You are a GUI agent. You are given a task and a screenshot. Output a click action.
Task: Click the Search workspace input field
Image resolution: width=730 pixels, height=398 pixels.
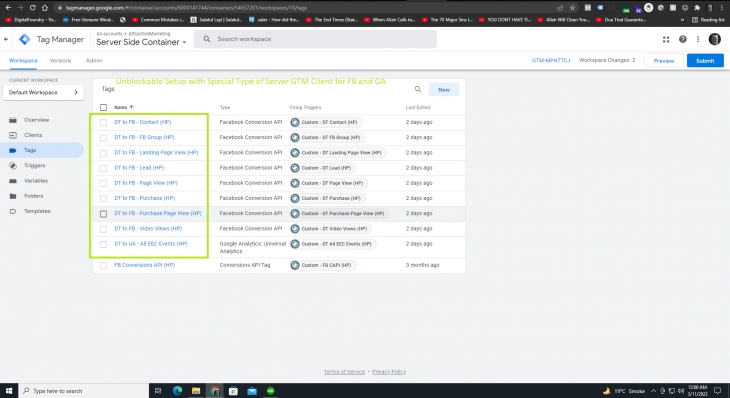click(315, 39)
